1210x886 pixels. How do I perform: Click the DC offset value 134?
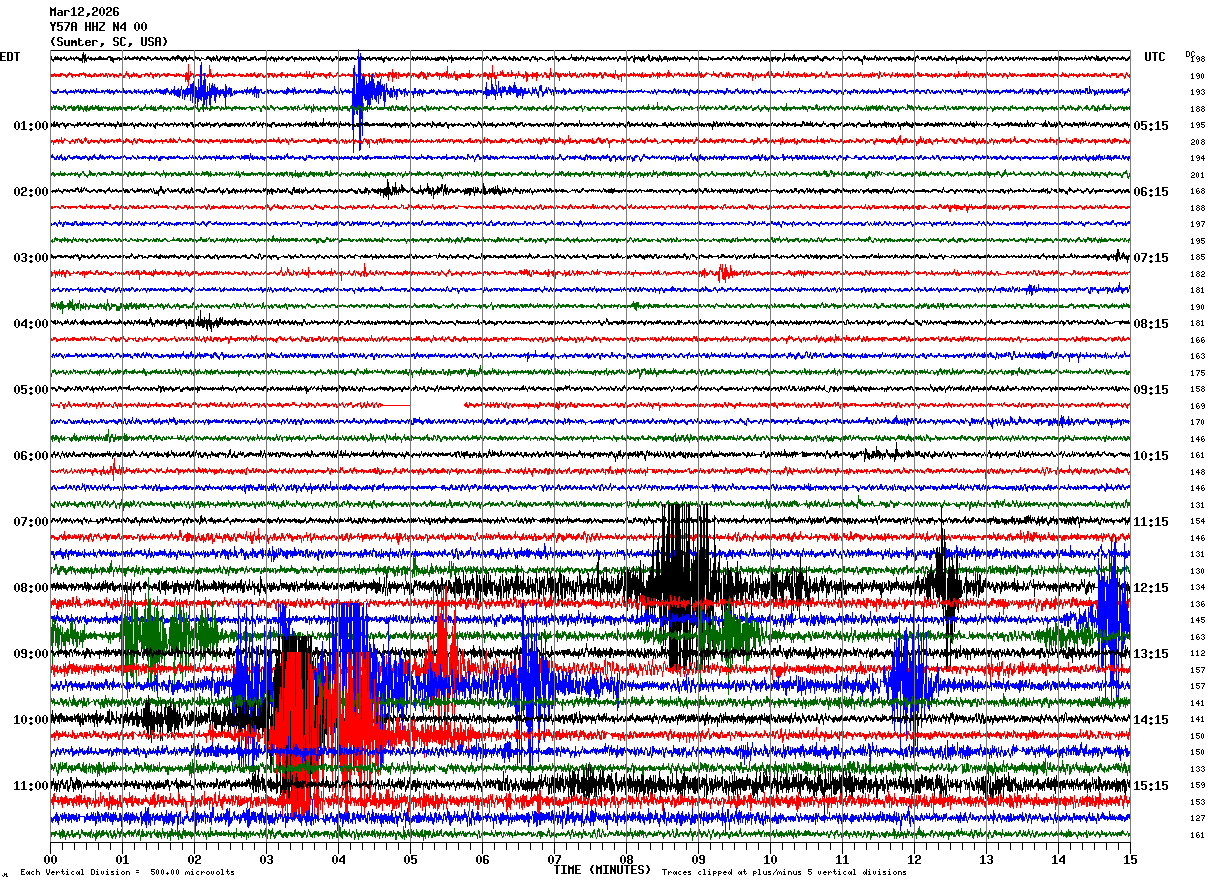tap(1197, 588)
